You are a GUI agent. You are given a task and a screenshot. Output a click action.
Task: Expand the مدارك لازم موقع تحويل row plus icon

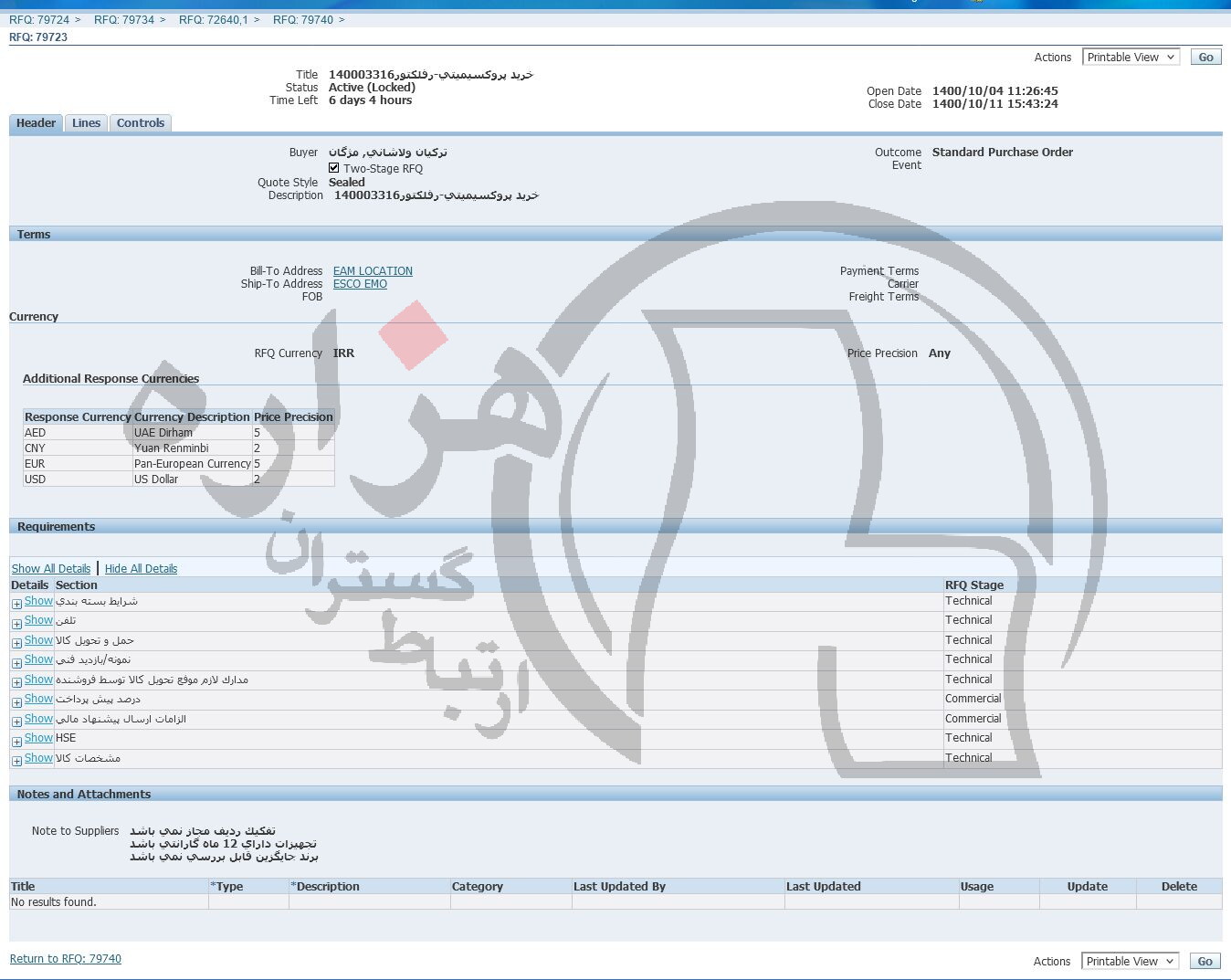(x=16, y=682)
